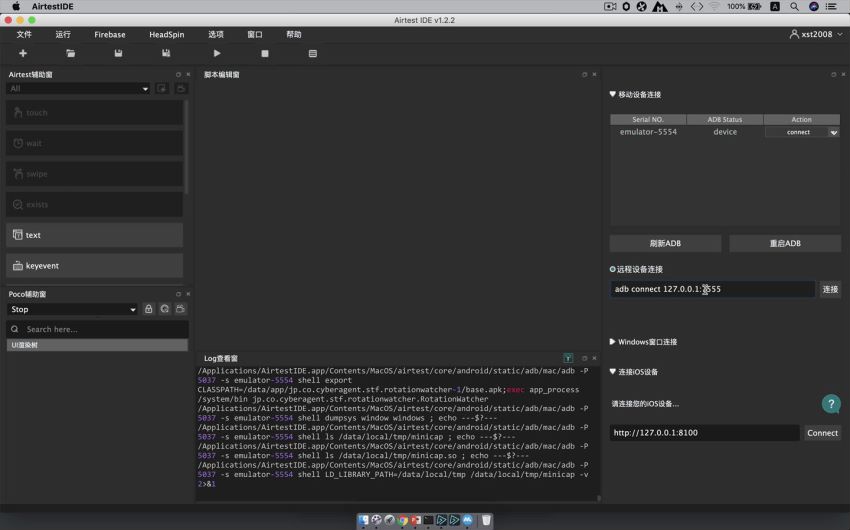Expand the Windows窗口连接 section

click(613, 342)
